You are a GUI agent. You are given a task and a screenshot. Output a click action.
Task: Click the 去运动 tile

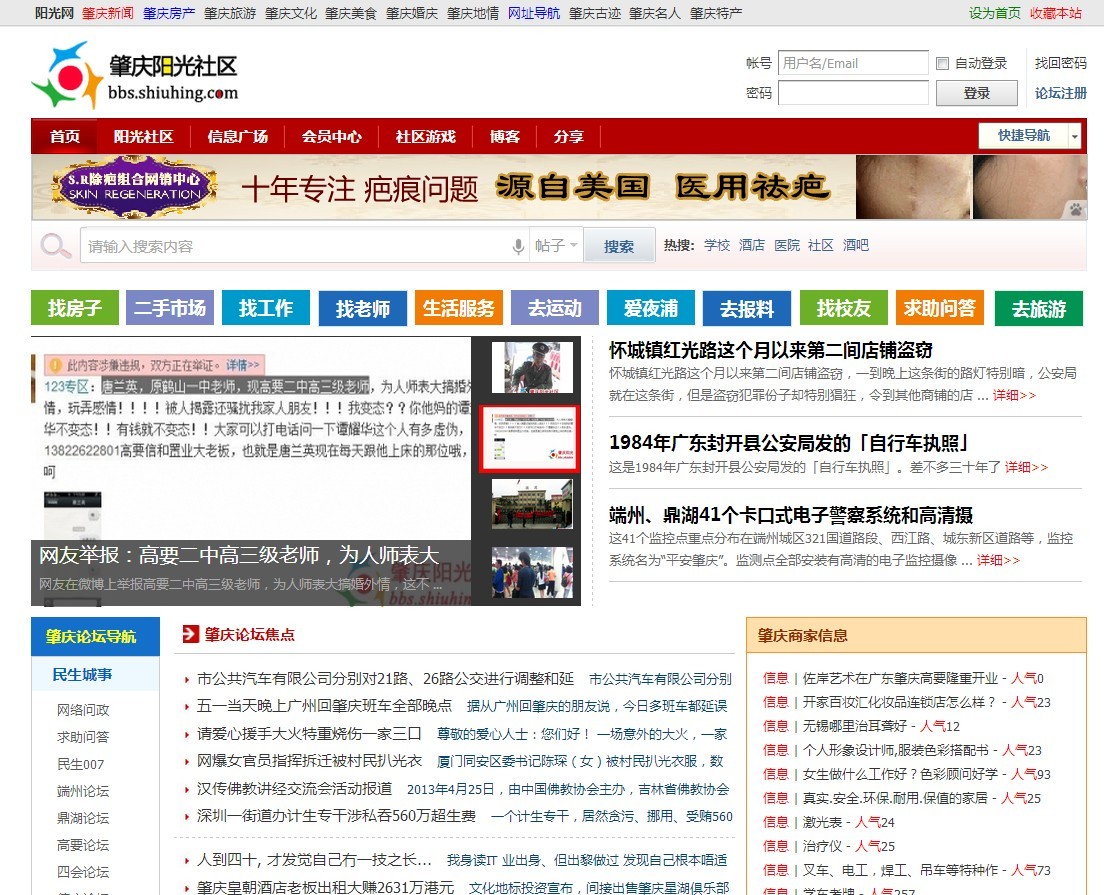point(555,308)
